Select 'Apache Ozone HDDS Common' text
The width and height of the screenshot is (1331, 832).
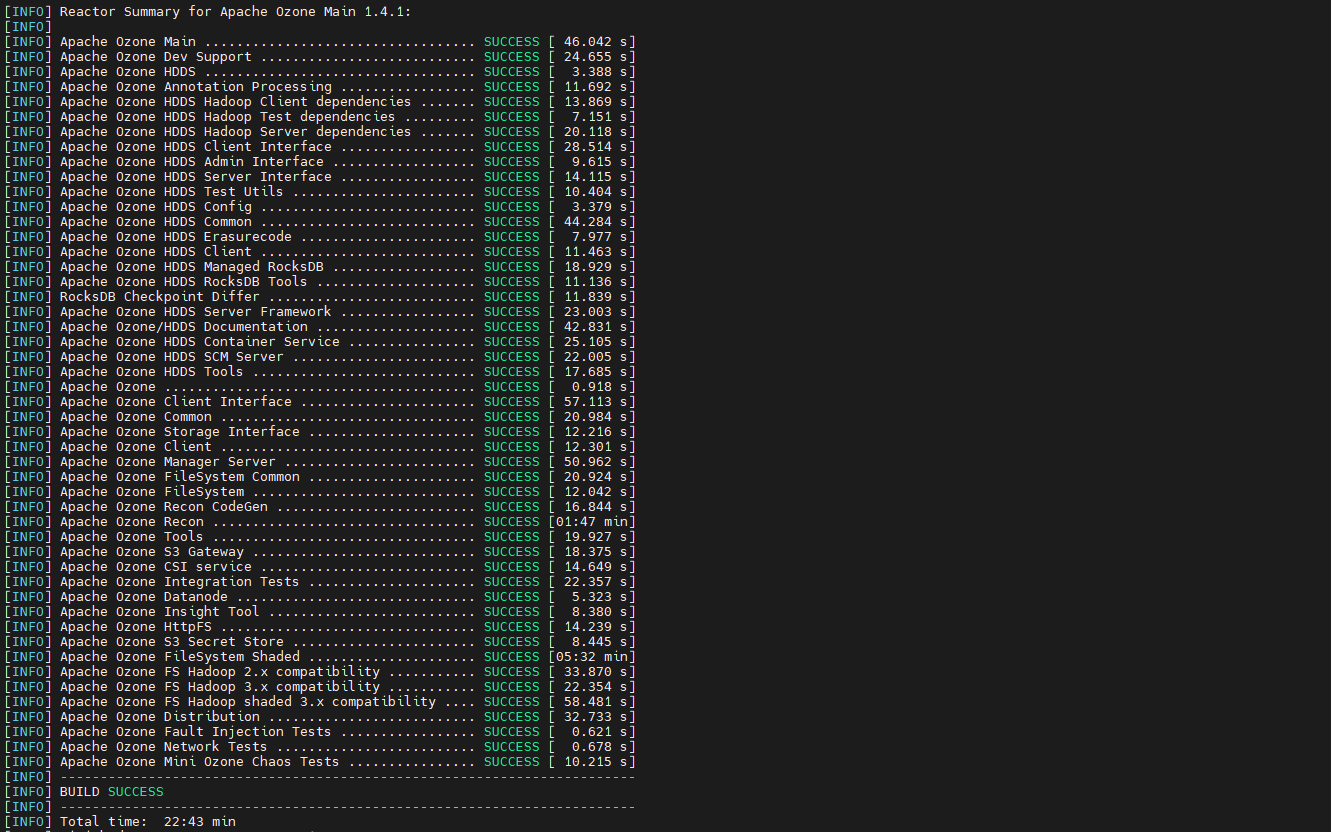(156, 222)
